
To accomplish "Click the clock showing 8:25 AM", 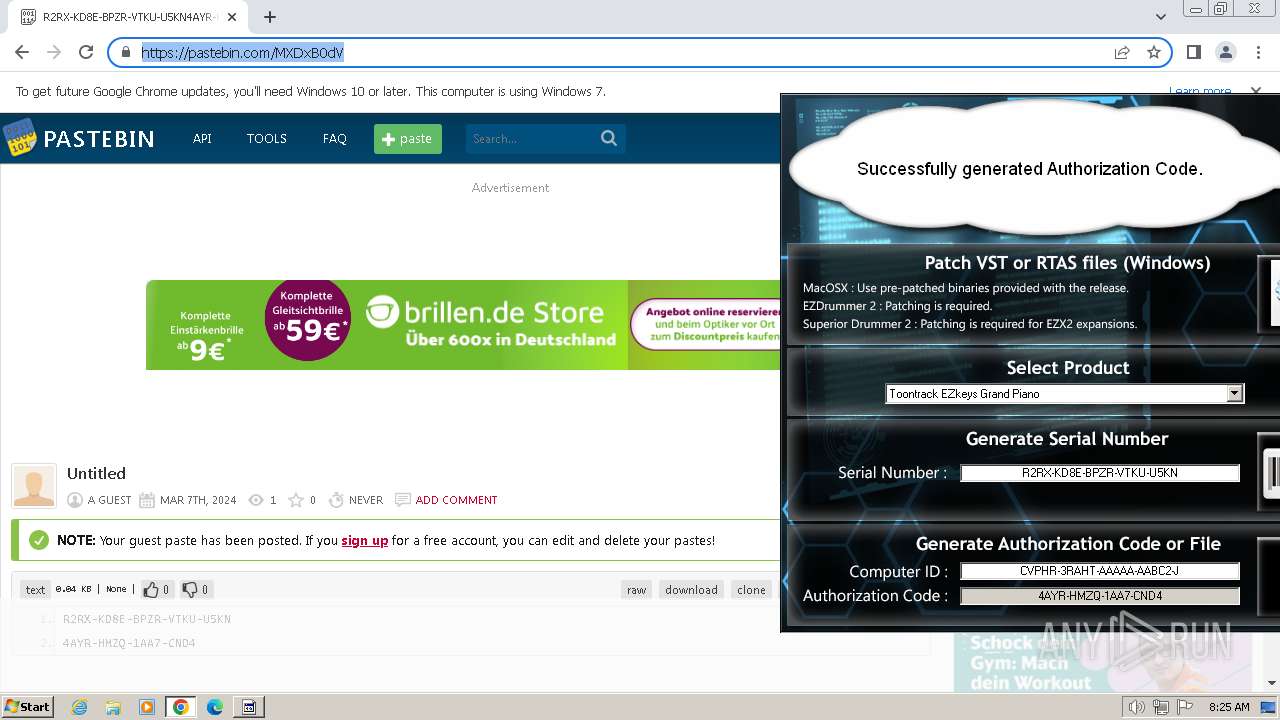I will tap(1229, 707).
